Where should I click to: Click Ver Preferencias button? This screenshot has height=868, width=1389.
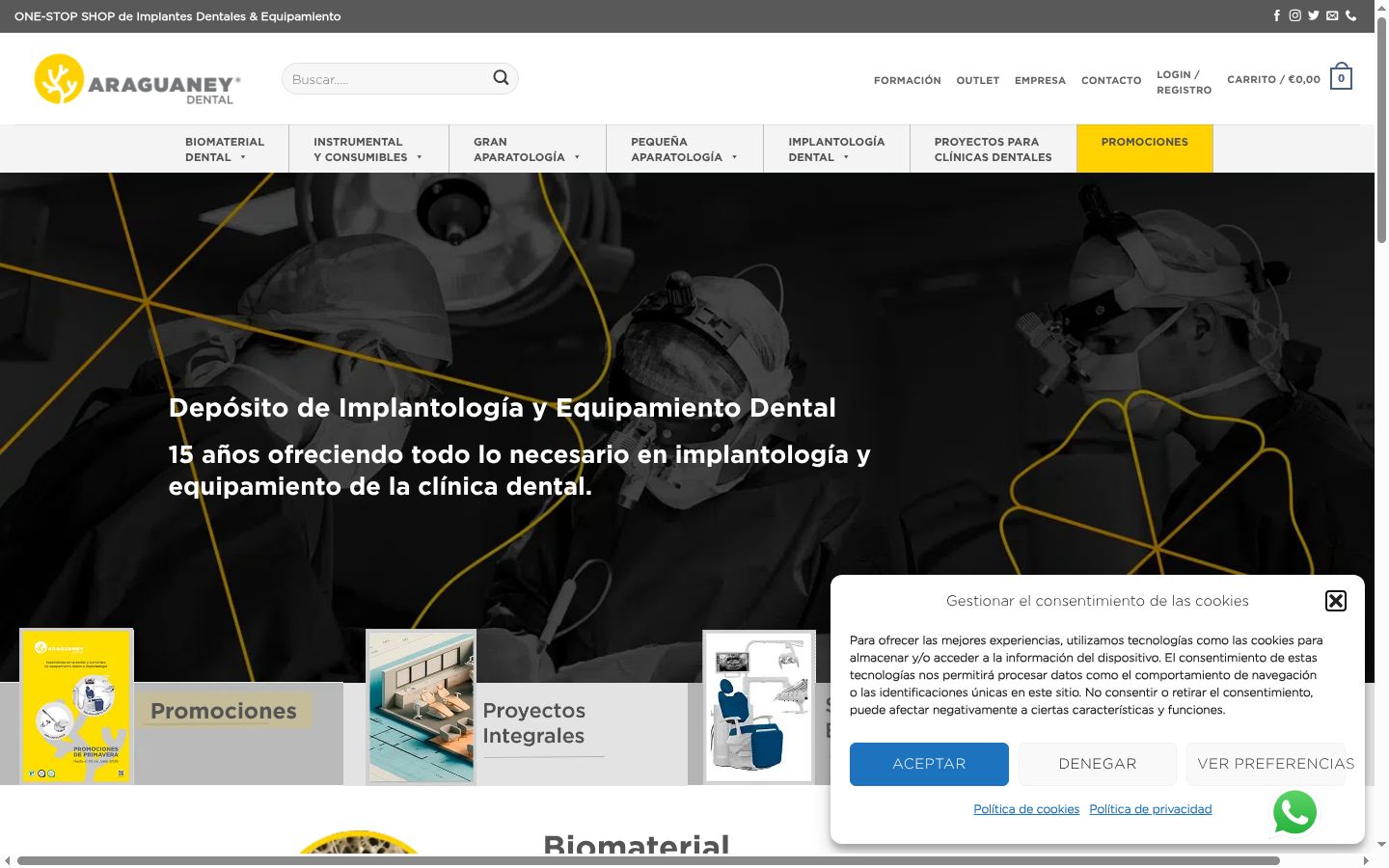click(x=1266, y=764)
